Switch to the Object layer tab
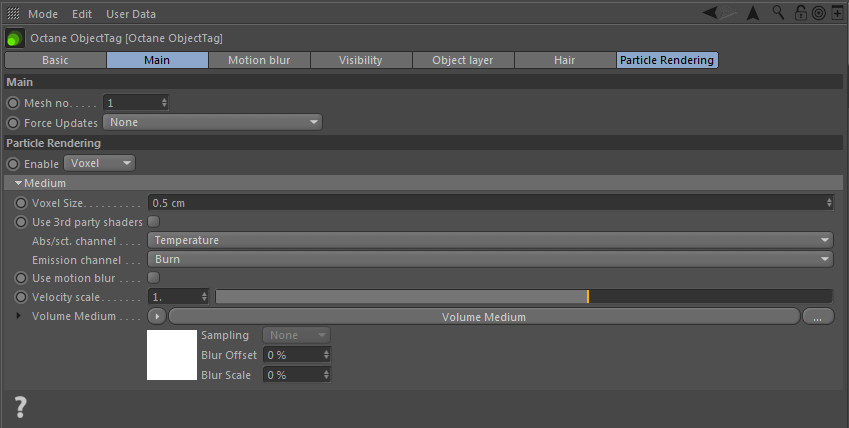 point(462,60)
